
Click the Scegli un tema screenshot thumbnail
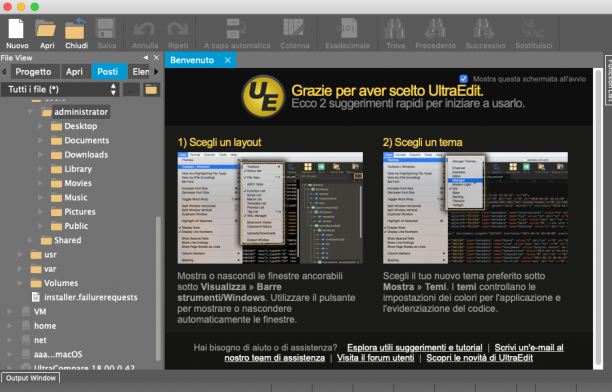[x=475, y=208]
